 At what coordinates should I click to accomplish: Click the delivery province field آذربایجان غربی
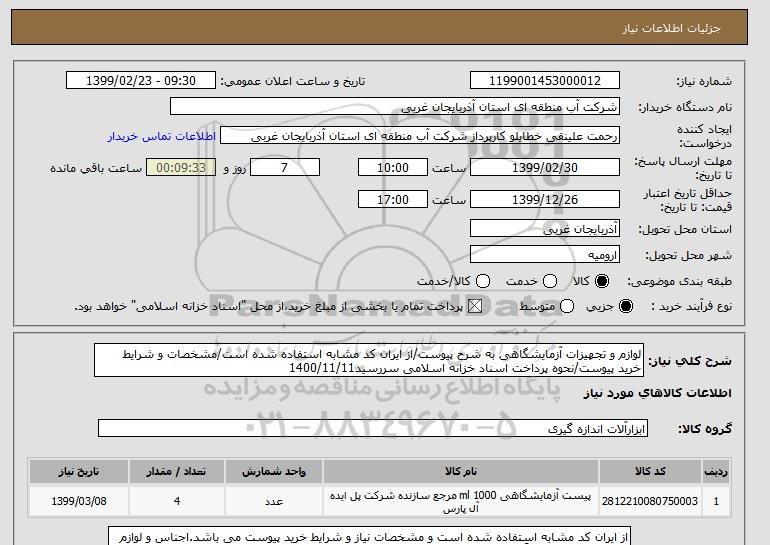545,229
